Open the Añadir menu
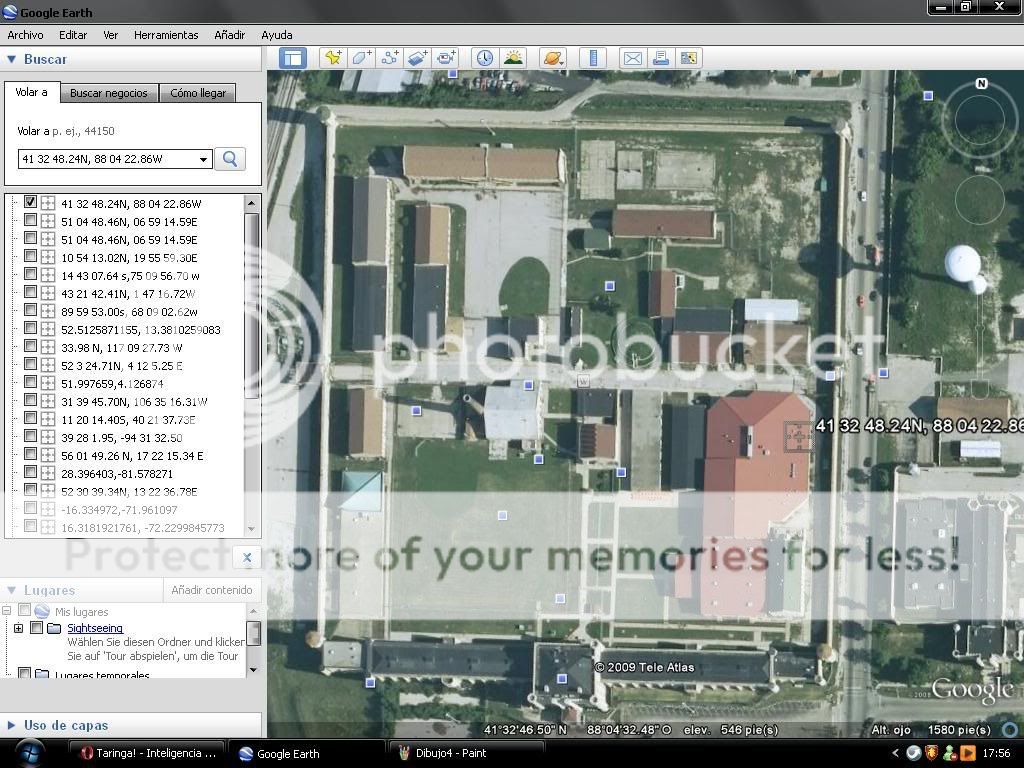 pyautogui.click(x=230, y=35)
